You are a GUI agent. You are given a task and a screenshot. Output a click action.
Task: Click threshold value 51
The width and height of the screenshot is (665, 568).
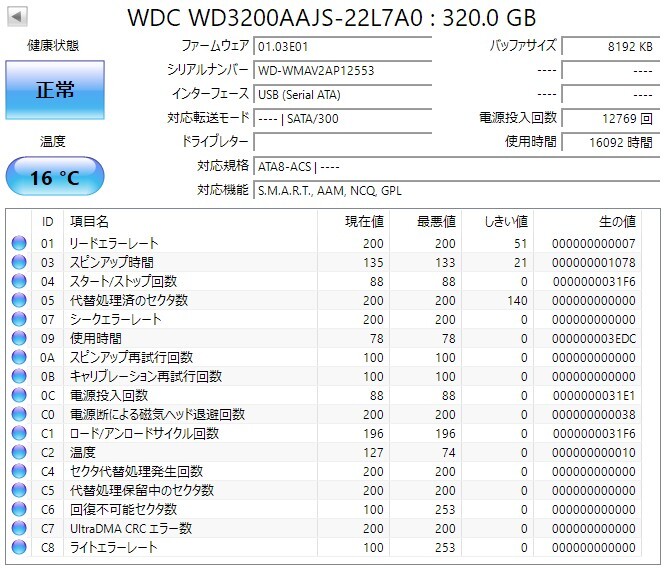520,243
